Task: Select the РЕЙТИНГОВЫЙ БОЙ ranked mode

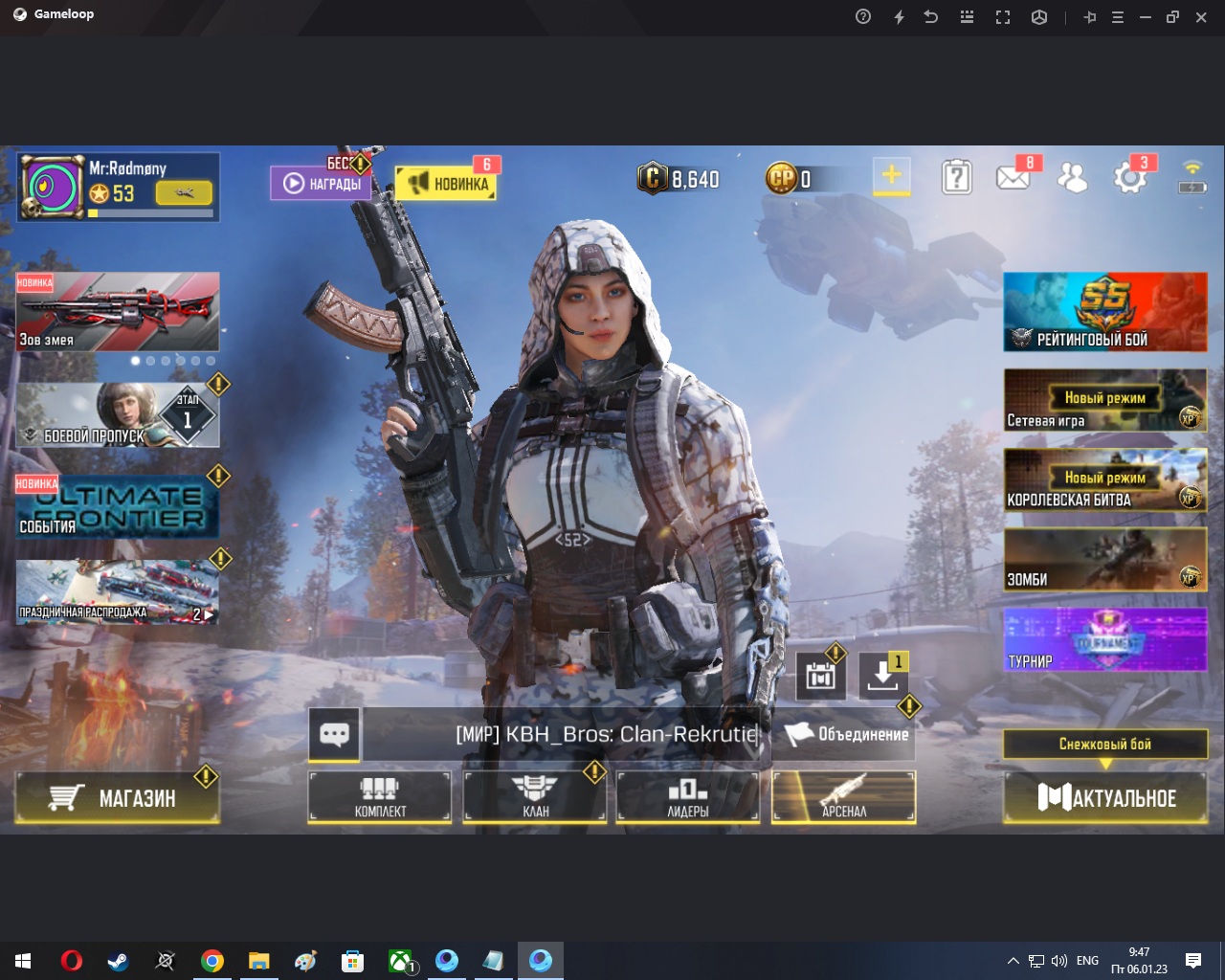Action: 1105,312
